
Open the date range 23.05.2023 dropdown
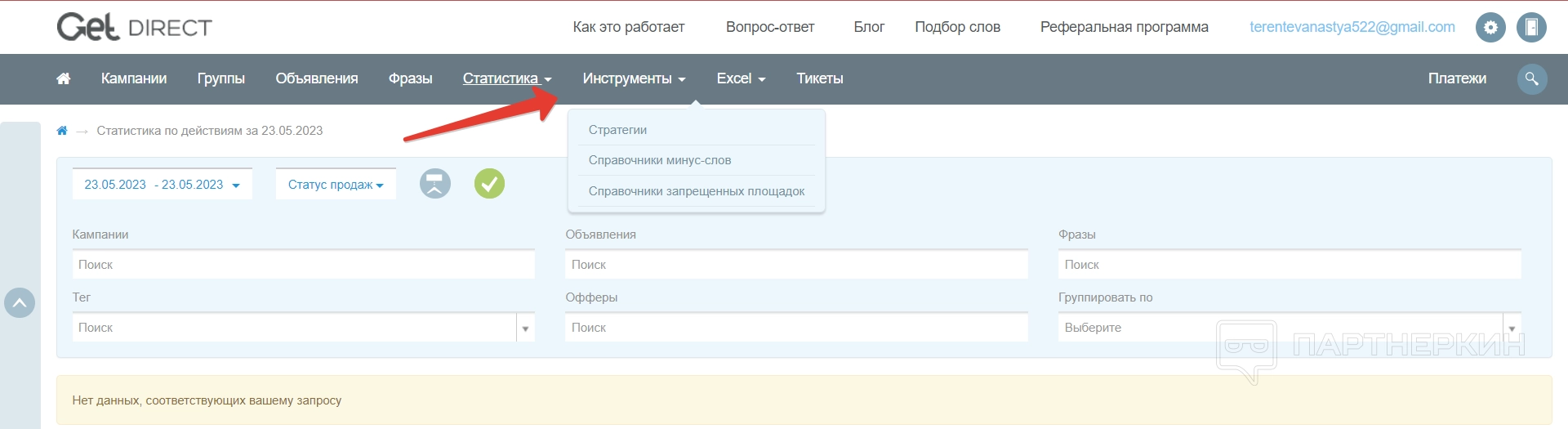pyautogui.click(x=162, y=185)
